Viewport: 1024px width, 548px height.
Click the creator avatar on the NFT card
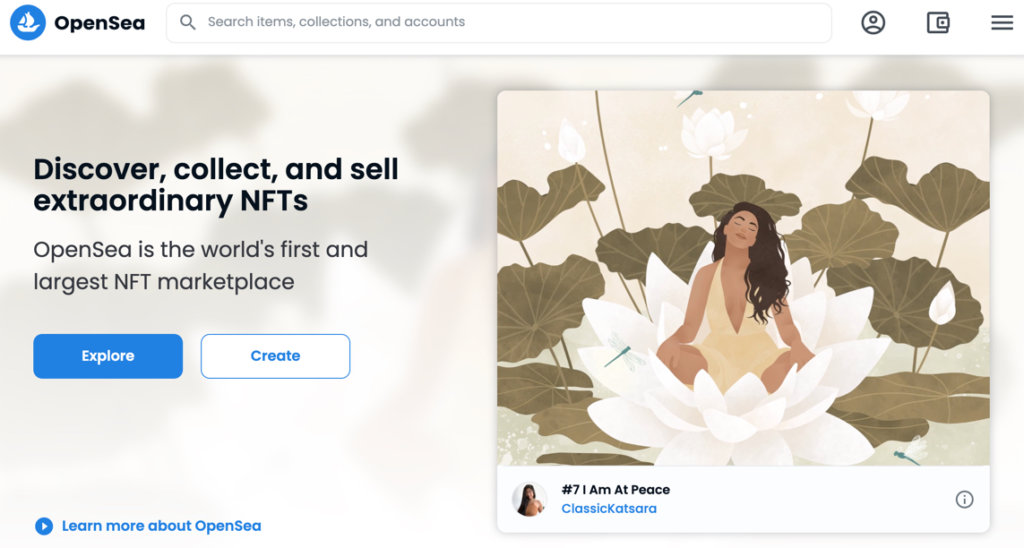[529, 499]
